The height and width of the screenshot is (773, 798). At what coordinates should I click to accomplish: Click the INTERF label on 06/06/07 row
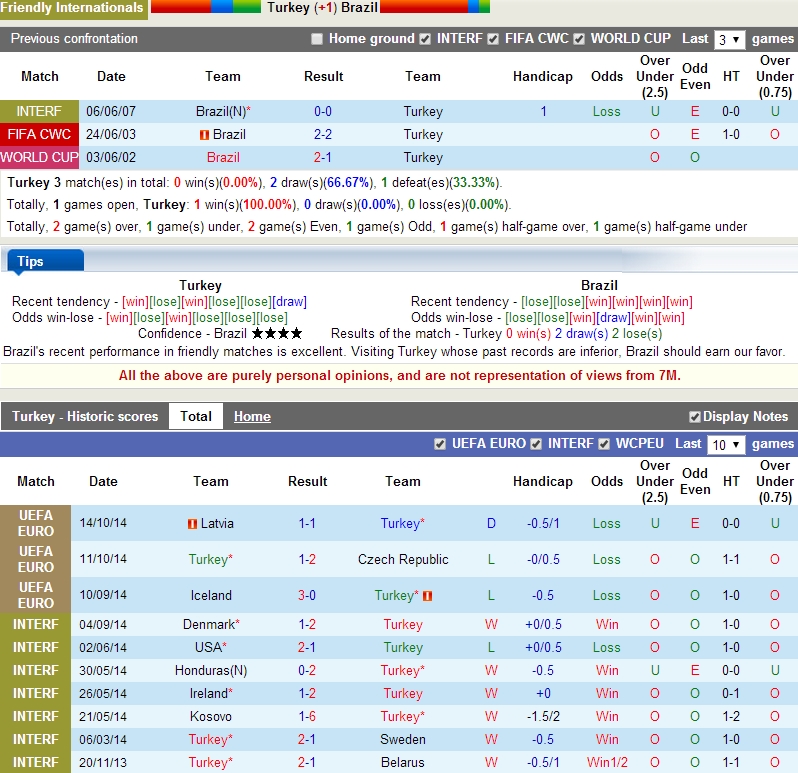(x=39, y=111)
